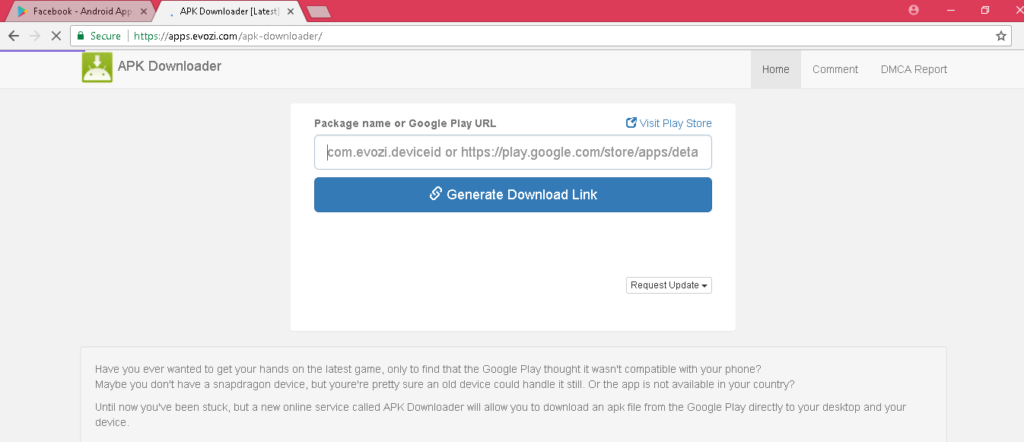Open a new browser tab

pos(319,12)
